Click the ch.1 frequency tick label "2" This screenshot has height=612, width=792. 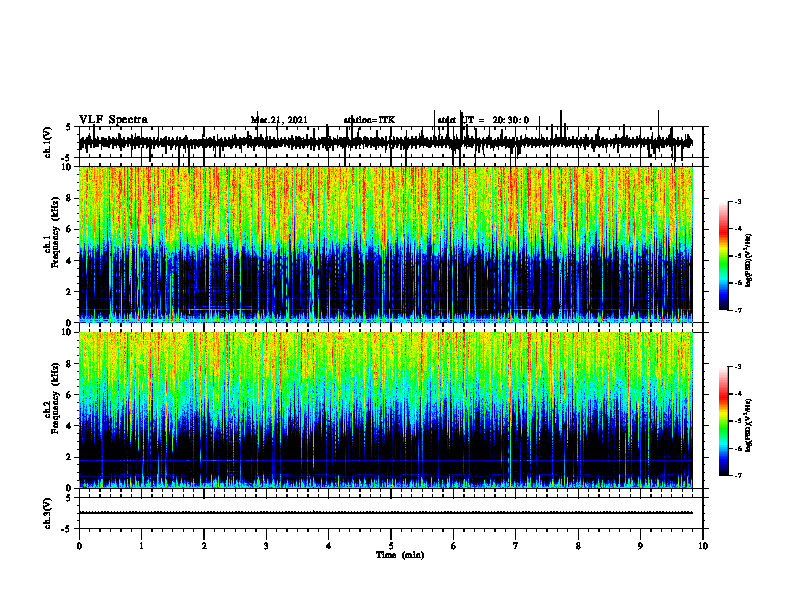click(70, 291)
